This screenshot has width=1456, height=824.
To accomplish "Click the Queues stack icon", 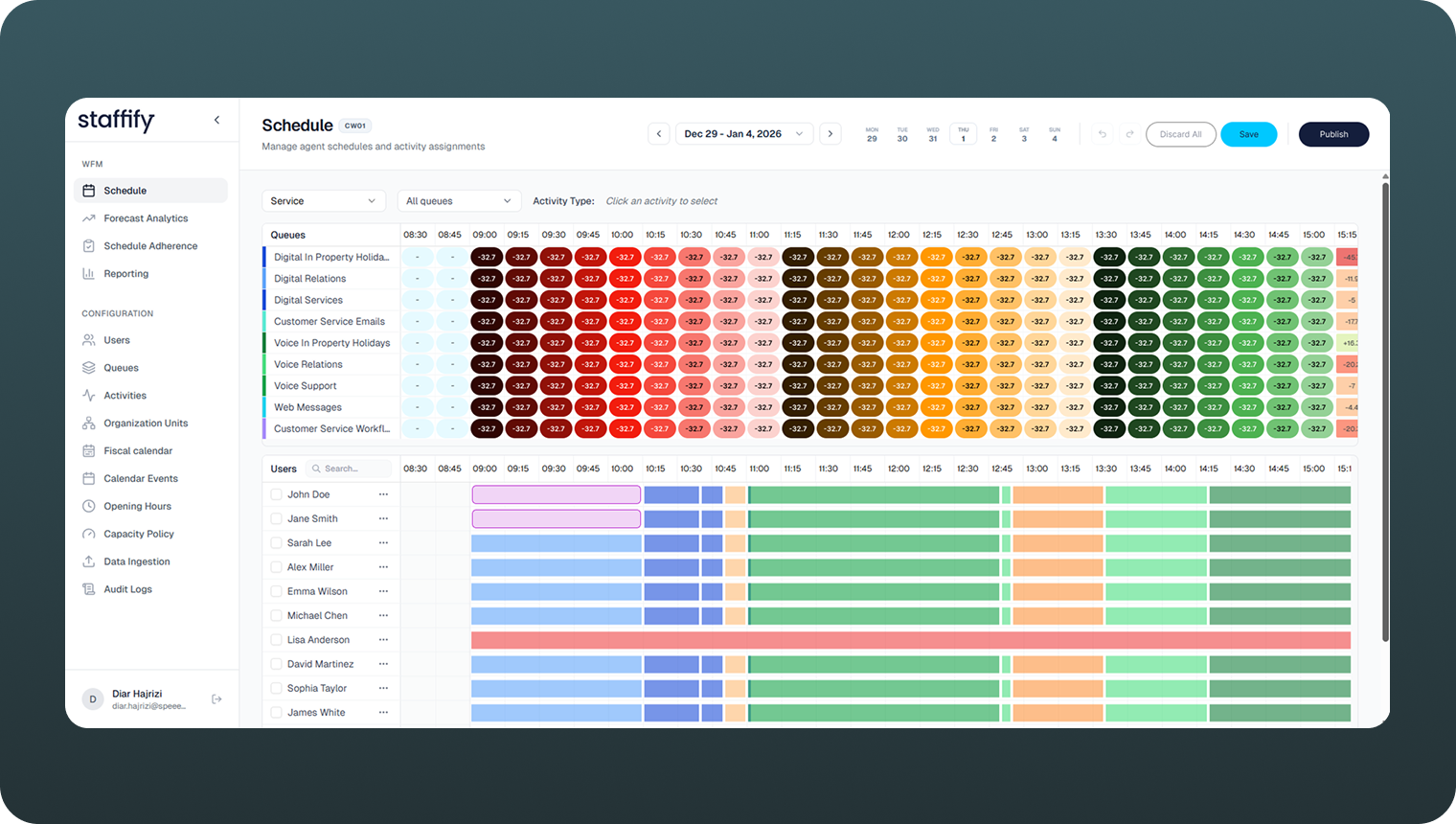I will click(x=89, y=368).
